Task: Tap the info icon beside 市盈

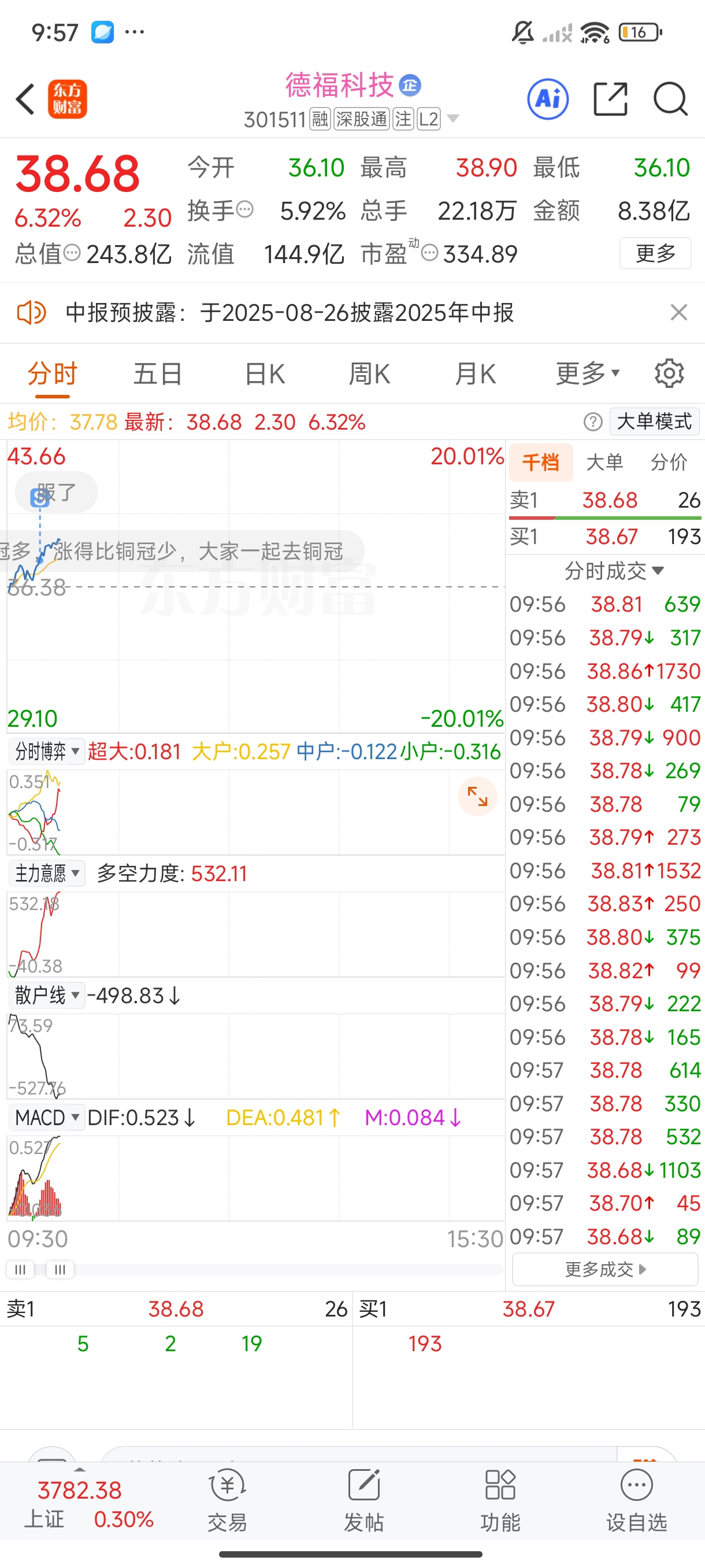Action: [429, 253]
